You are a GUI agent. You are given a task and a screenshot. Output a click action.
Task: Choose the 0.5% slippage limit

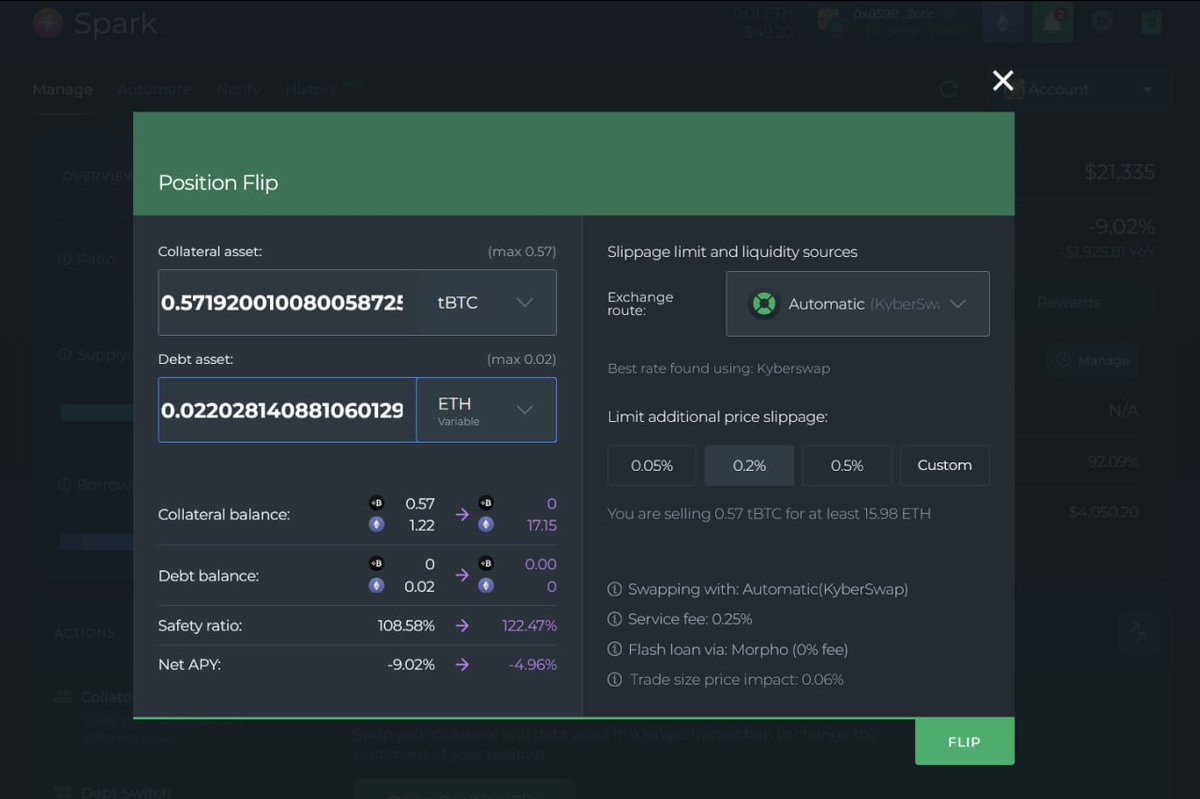click(846, 465)
